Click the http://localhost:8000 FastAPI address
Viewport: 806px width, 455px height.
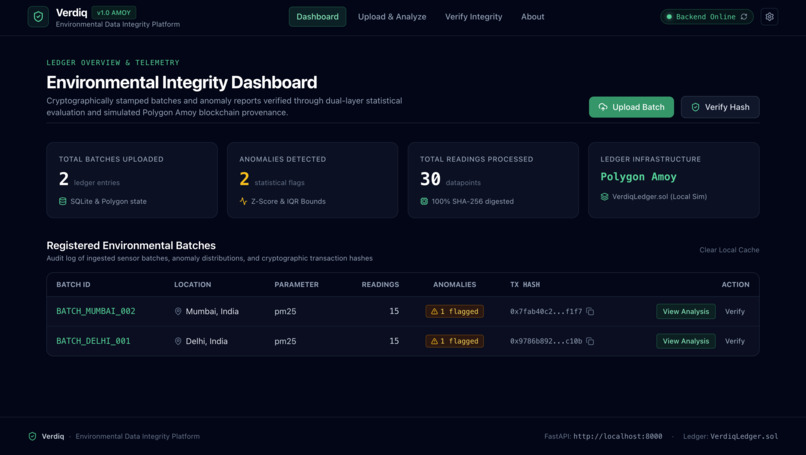pos(617,436)
